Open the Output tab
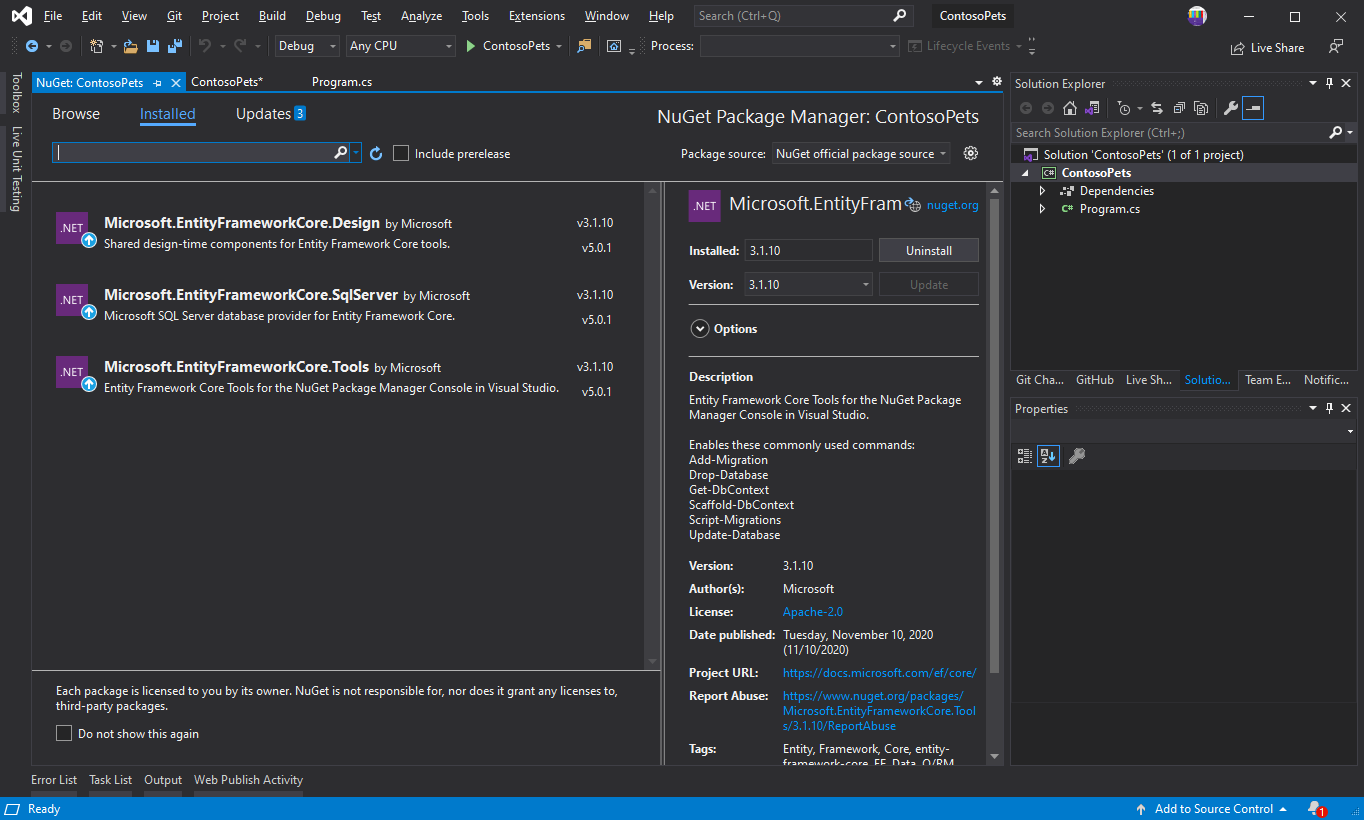1364x820 pixels. pyautogui.click(x=163, y=780)
